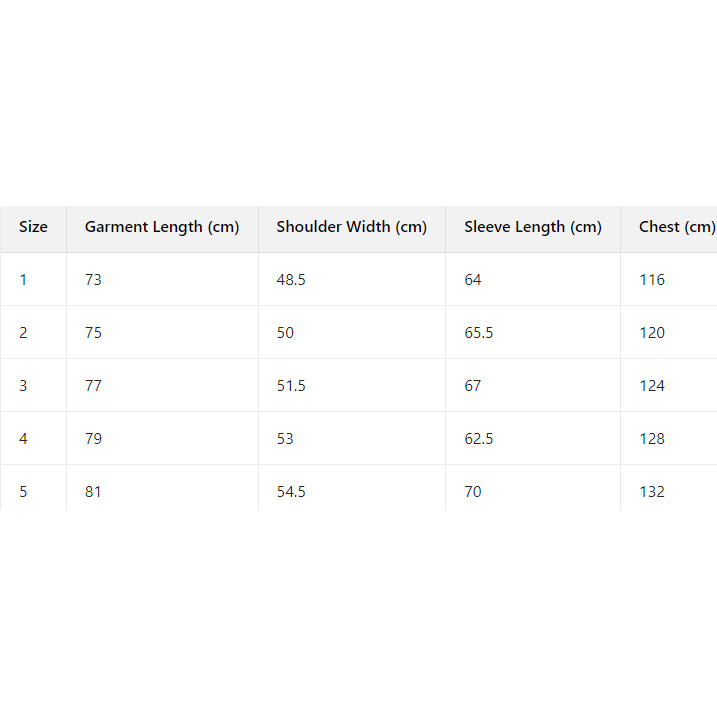The image size is (717, 717).
Task: Select the size 2 row cell
Action: tap(24, 333)
